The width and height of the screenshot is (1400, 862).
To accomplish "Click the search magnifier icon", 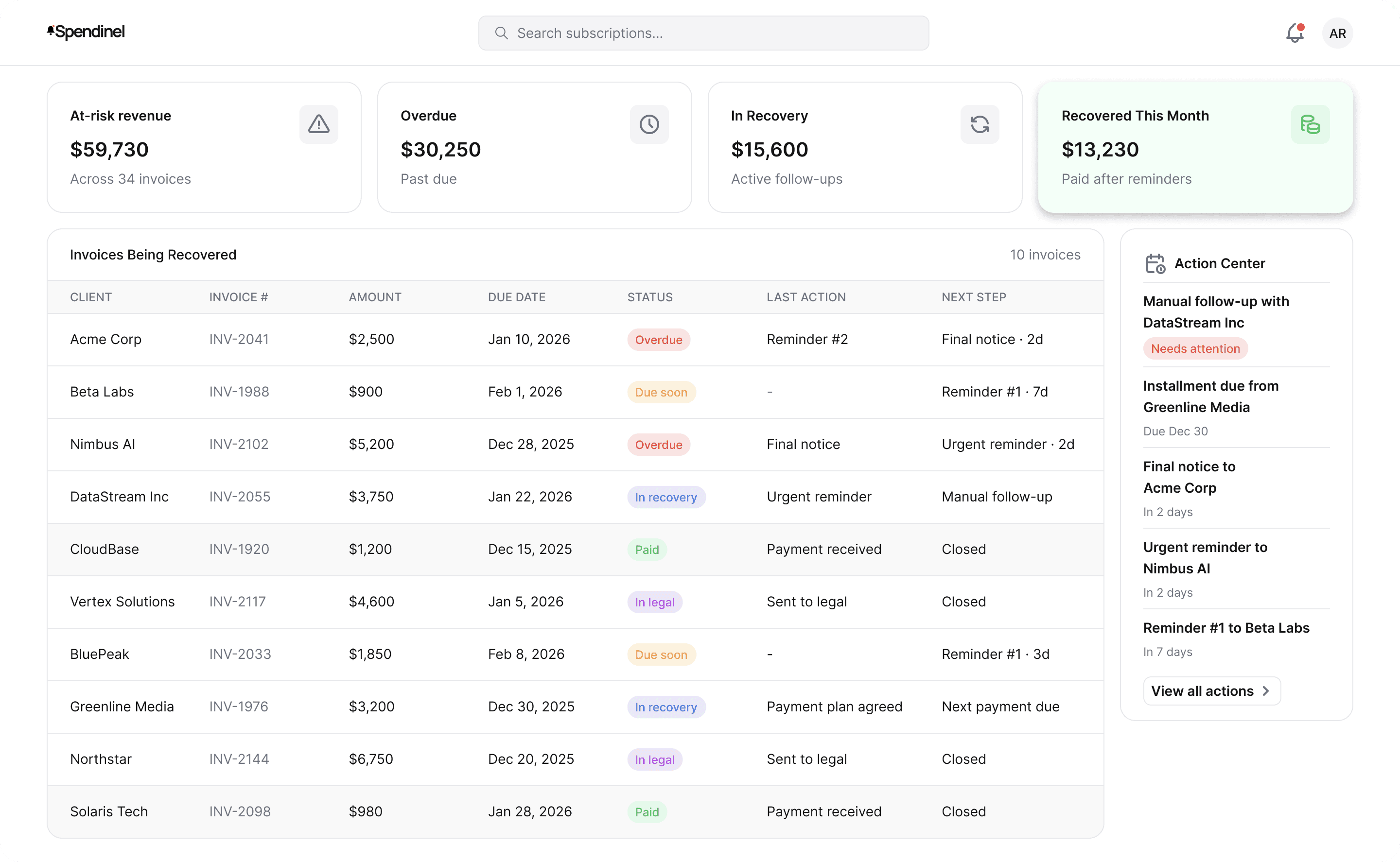I will (x=501, y=33).
